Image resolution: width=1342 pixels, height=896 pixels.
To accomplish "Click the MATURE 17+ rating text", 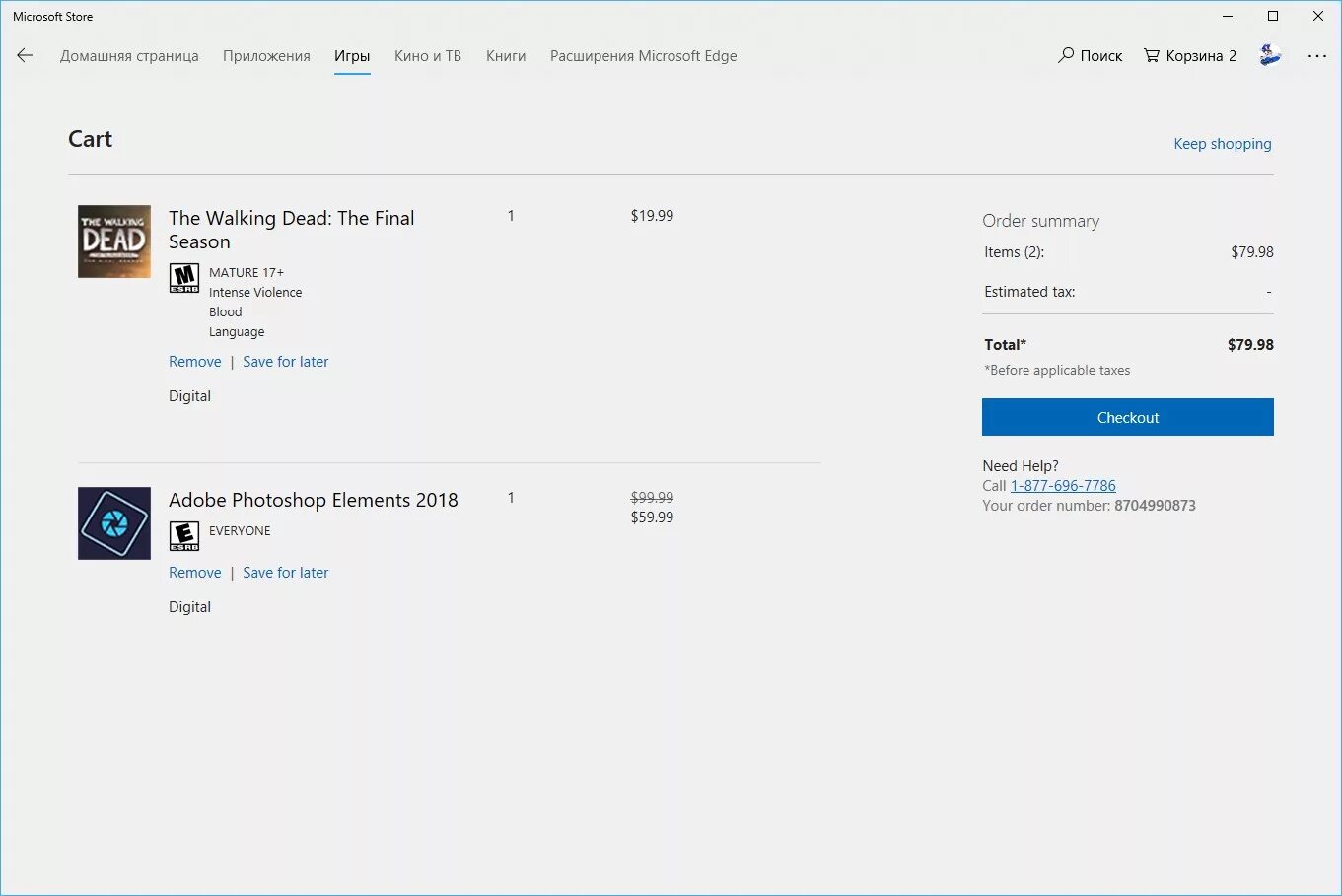I will pyautogui.click(x=247, y=273).
